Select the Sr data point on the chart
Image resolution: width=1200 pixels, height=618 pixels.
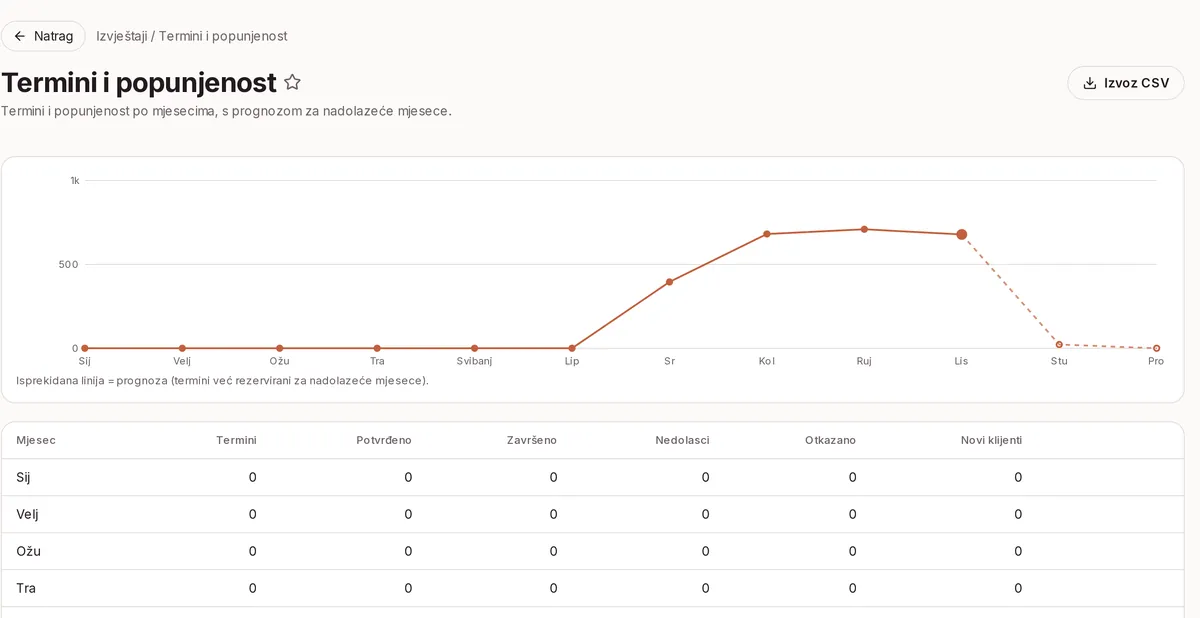click(x=669, y=282)
